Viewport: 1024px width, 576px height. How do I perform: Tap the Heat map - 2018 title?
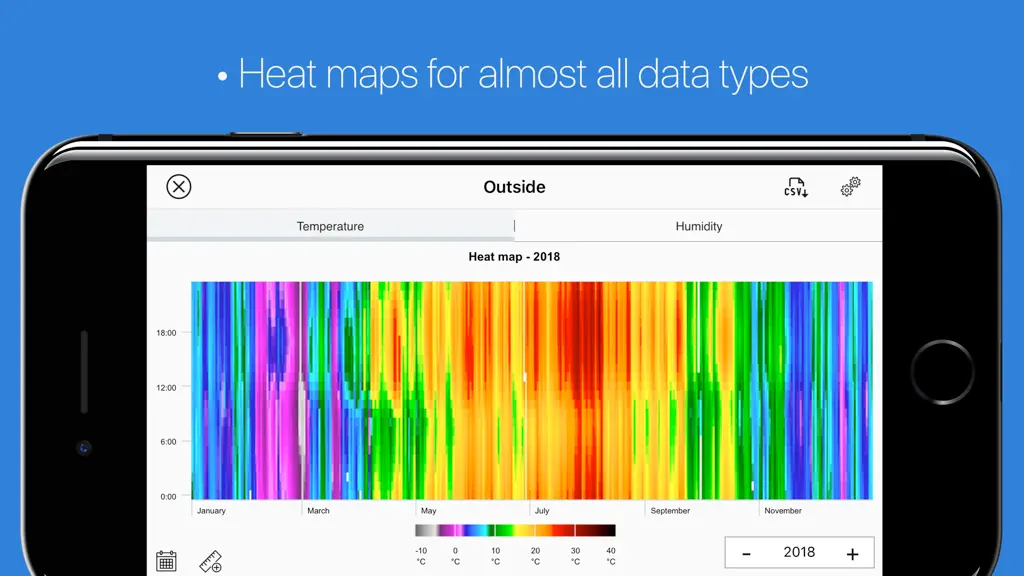click(x=514, y=257)
